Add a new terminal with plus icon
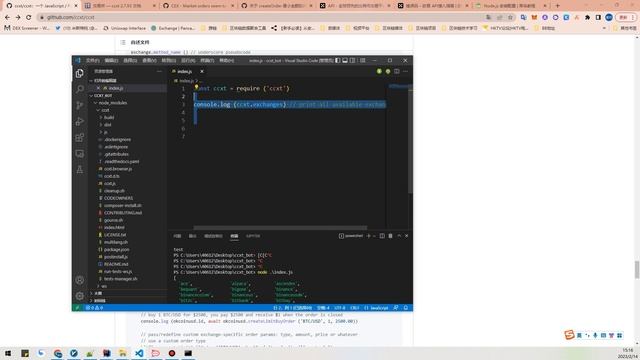Image resolution: width=640 pixels, height=360 pixels. point(369,236)
